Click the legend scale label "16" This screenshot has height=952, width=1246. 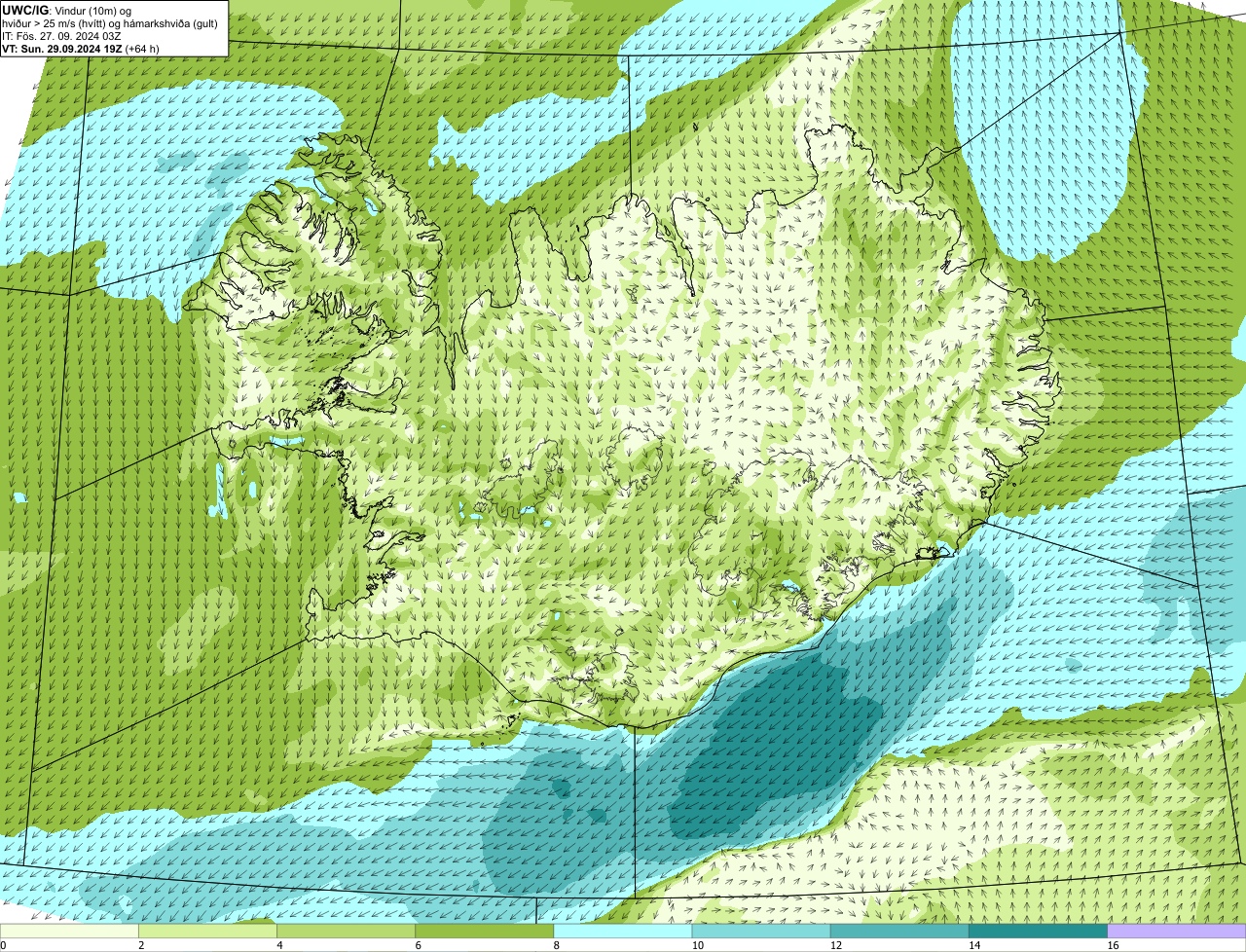(x=1113, y=945)
